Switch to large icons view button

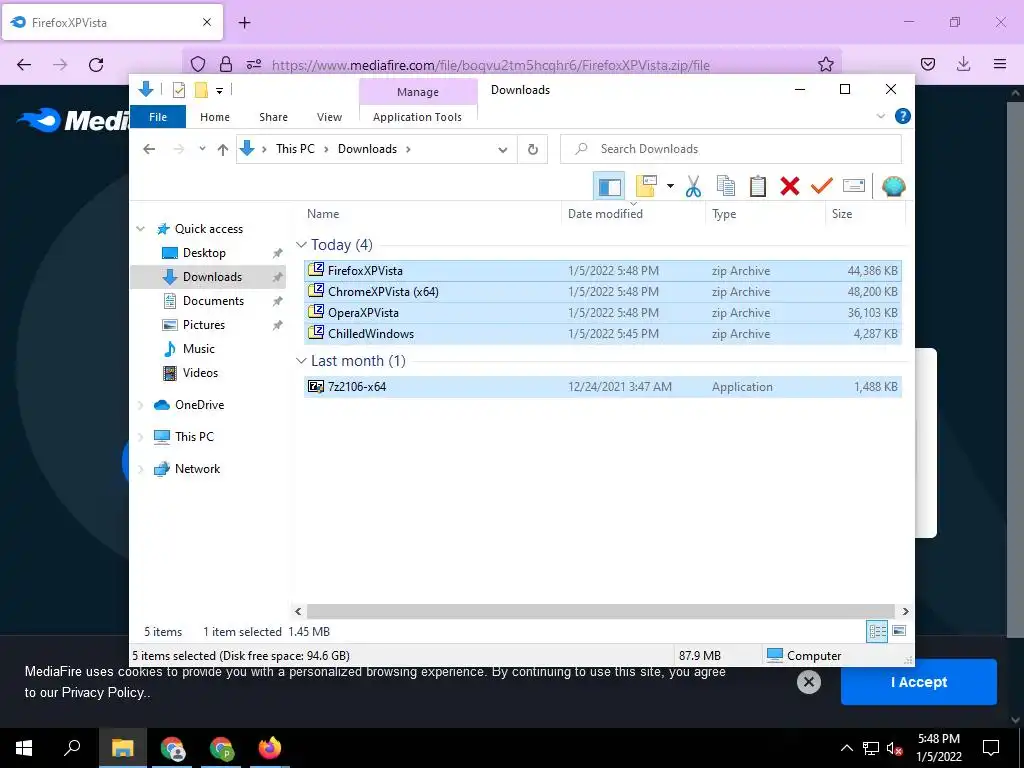pyautogui.click(x=899, y=631)
